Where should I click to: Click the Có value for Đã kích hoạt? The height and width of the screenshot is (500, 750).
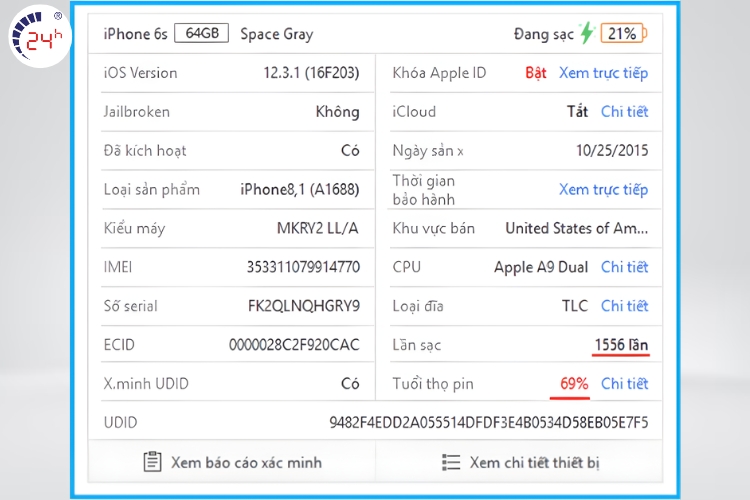pyautogui.click(x=350, y=151)
